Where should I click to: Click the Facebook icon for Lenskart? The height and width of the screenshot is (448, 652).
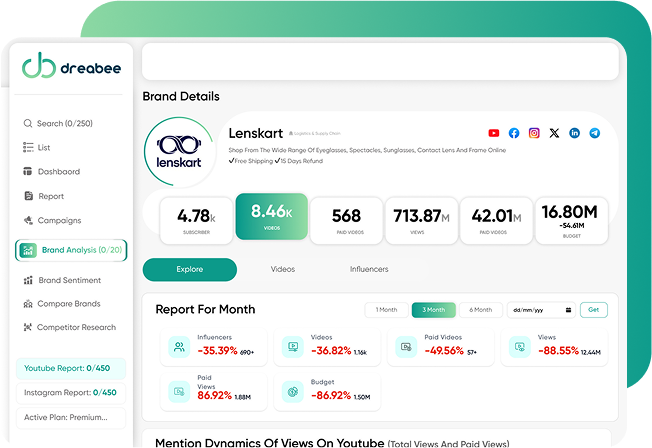click(x=514, y=133)
